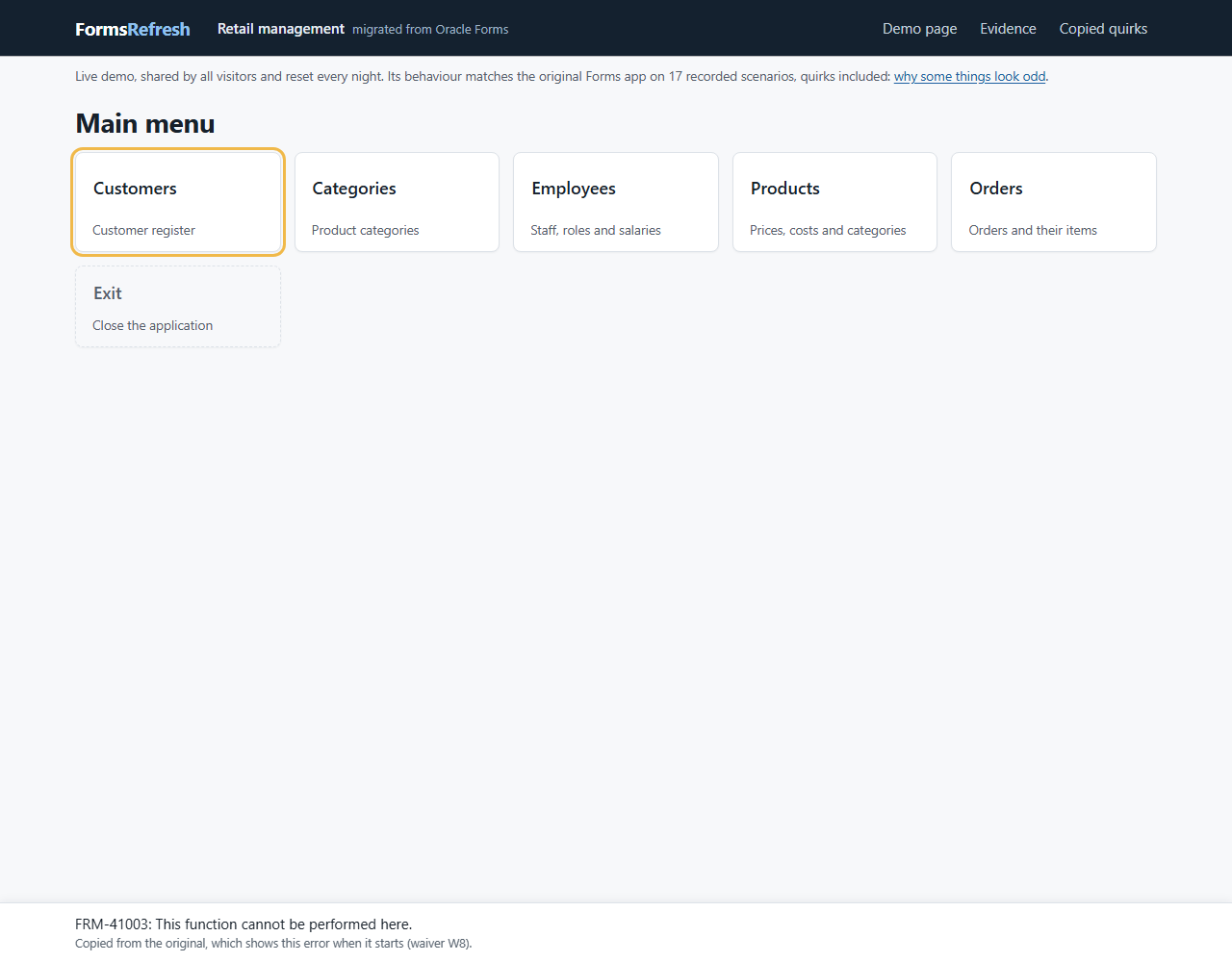1232x962 pixels.
Task: Click the 'Retail management' title text
Action: click(281, 29)
